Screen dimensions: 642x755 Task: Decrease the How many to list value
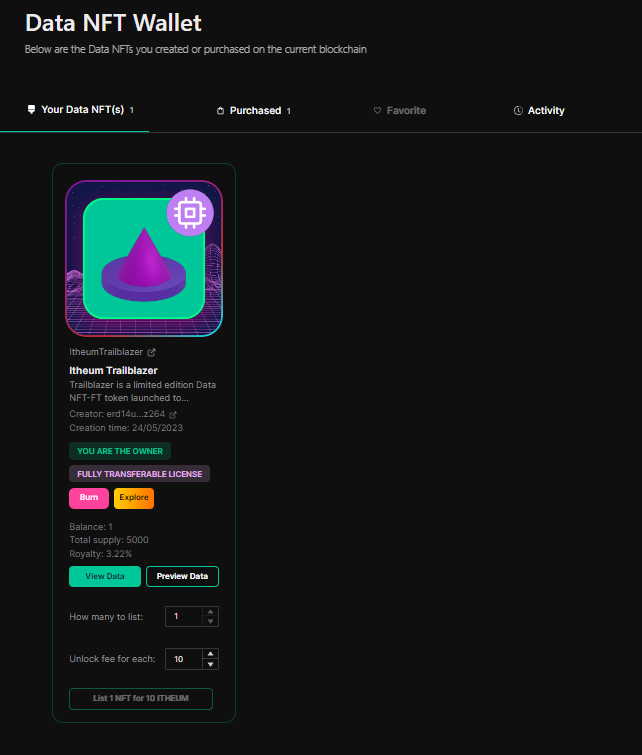(210, 622)
